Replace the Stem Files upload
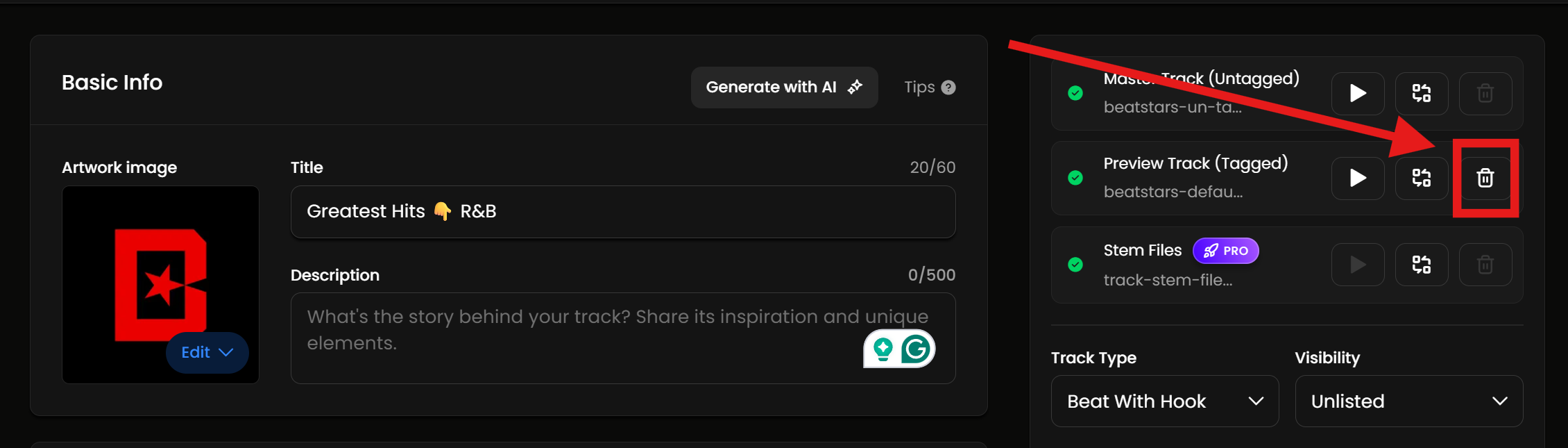This screenshot has height=448, width=1568. click(1422, 265)
